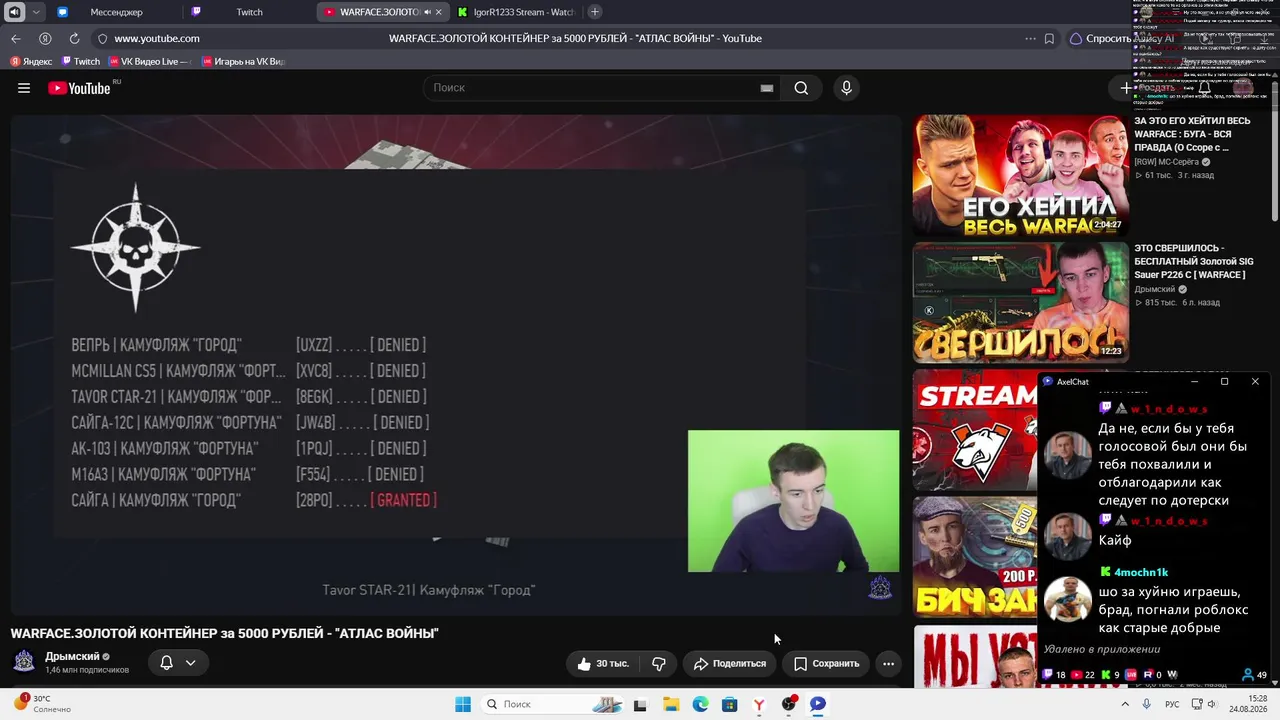Open the Дрымский channel avatar

pyautogui.click(x=24, y=662)
